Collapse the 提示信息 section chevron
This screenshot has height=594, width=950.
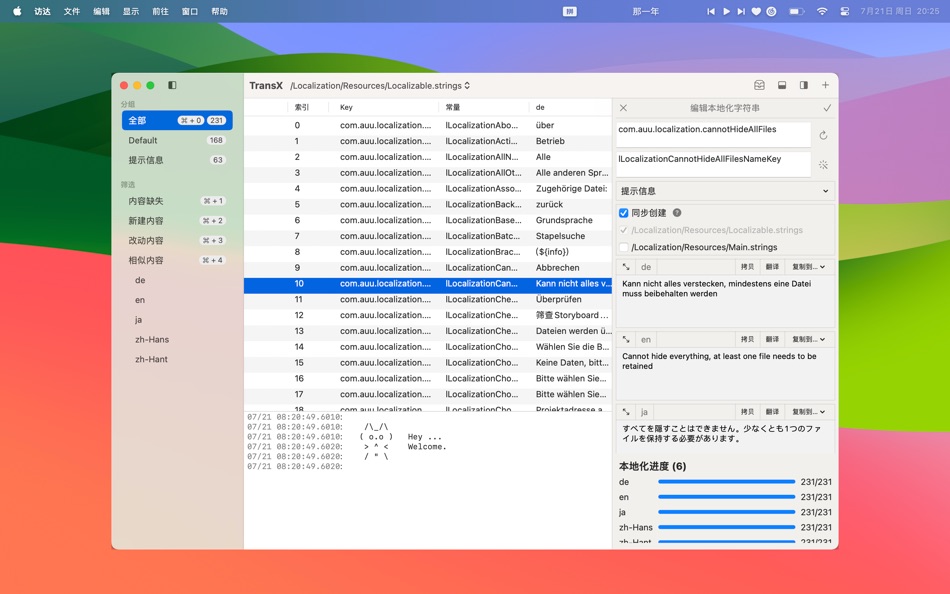pyautogui.click(x=825, y=189)
